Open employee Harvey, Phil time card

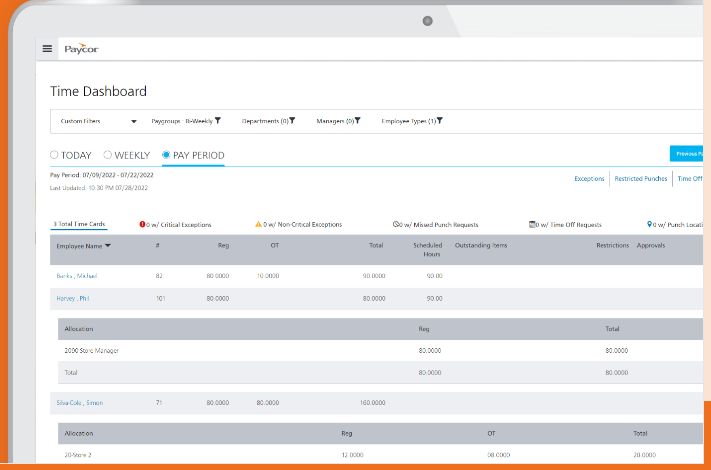tap(73, 298)
